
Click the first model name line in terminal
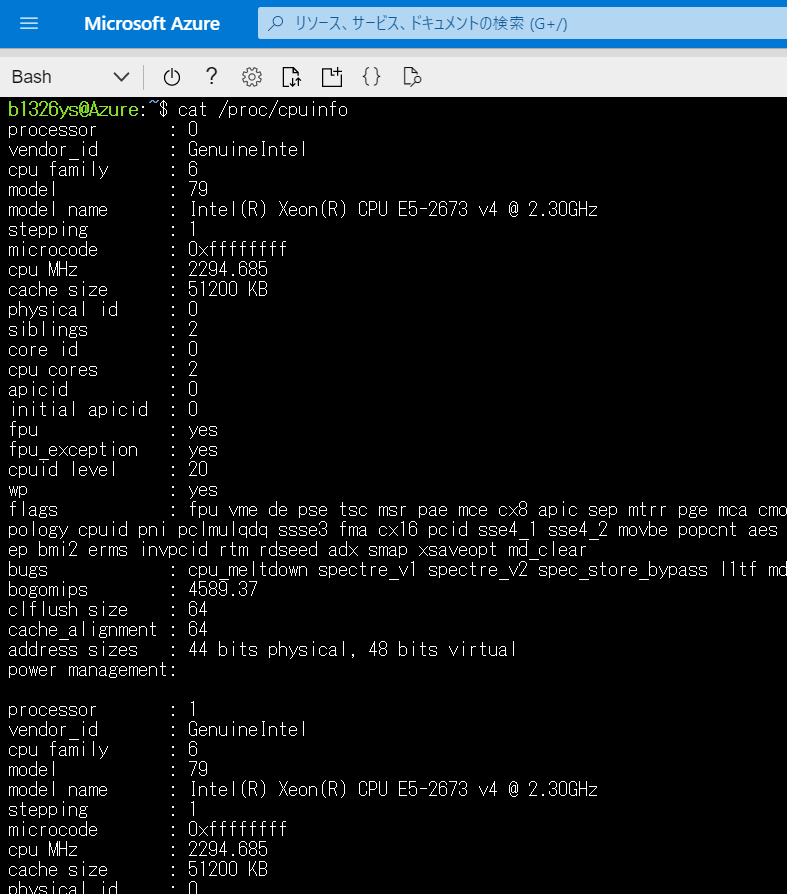[302, 209]
